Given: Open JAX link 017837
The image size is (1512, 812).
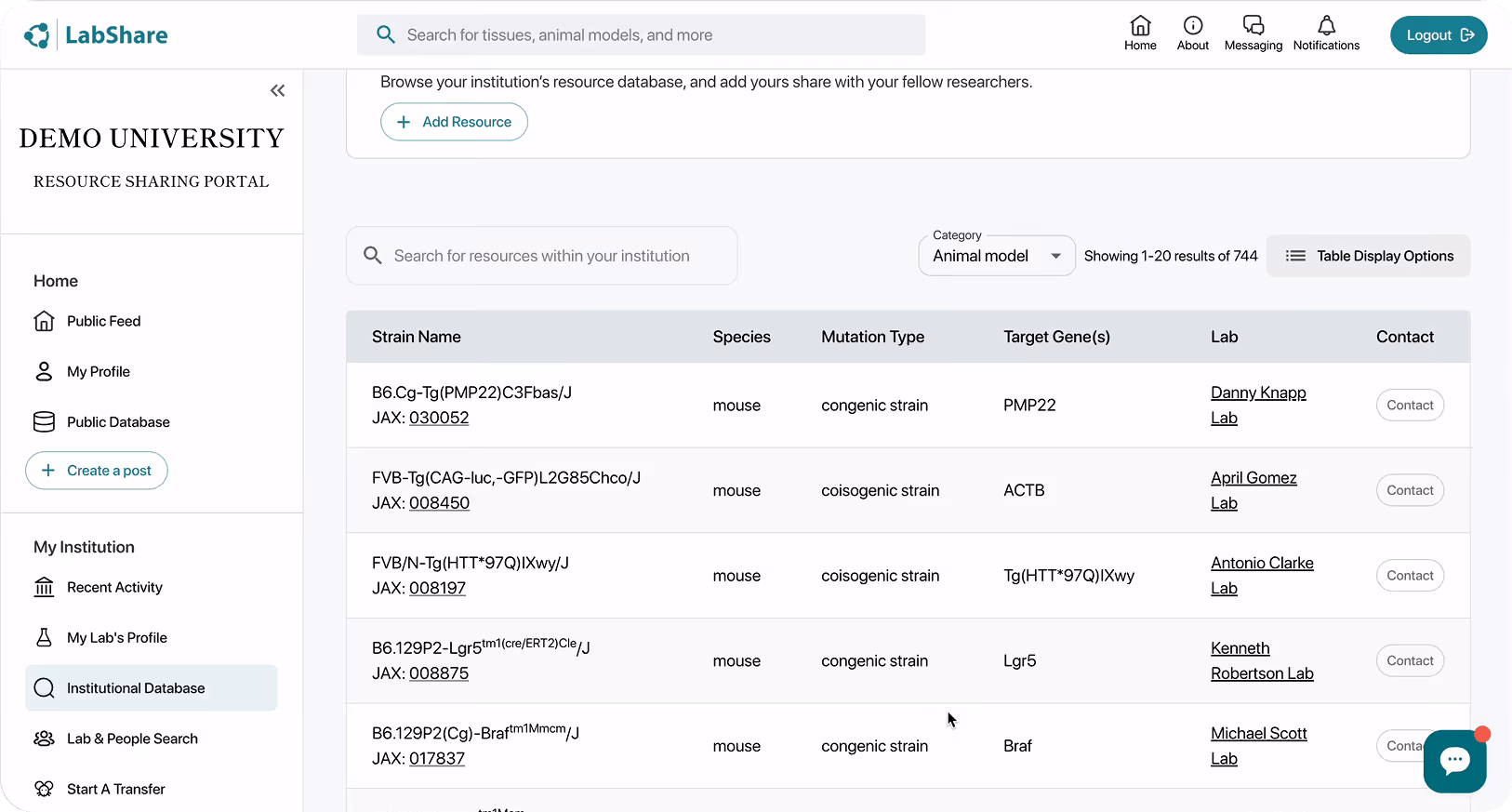Looking at the screenshot, I should (x=437, y=759).
